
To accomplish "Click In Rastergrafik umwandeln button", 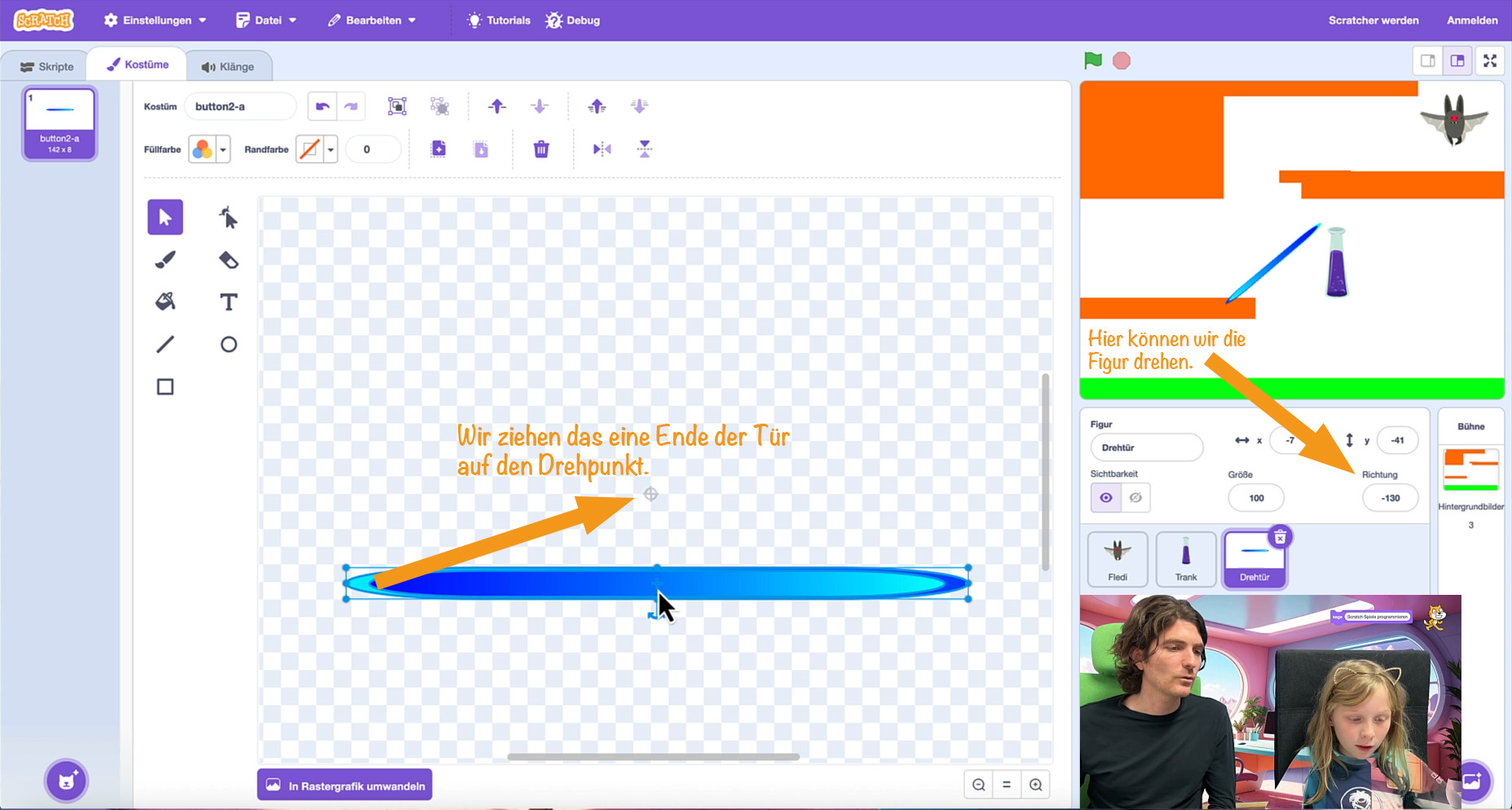I will [x=345, y=786].
